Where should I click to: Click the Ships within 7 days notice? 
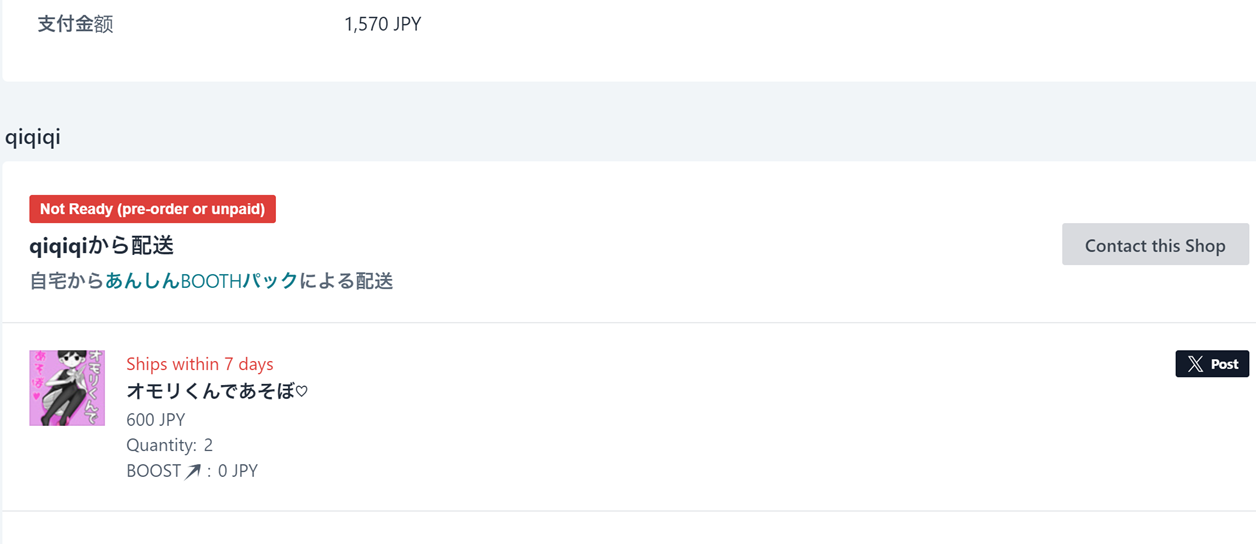tap(199, 364)
